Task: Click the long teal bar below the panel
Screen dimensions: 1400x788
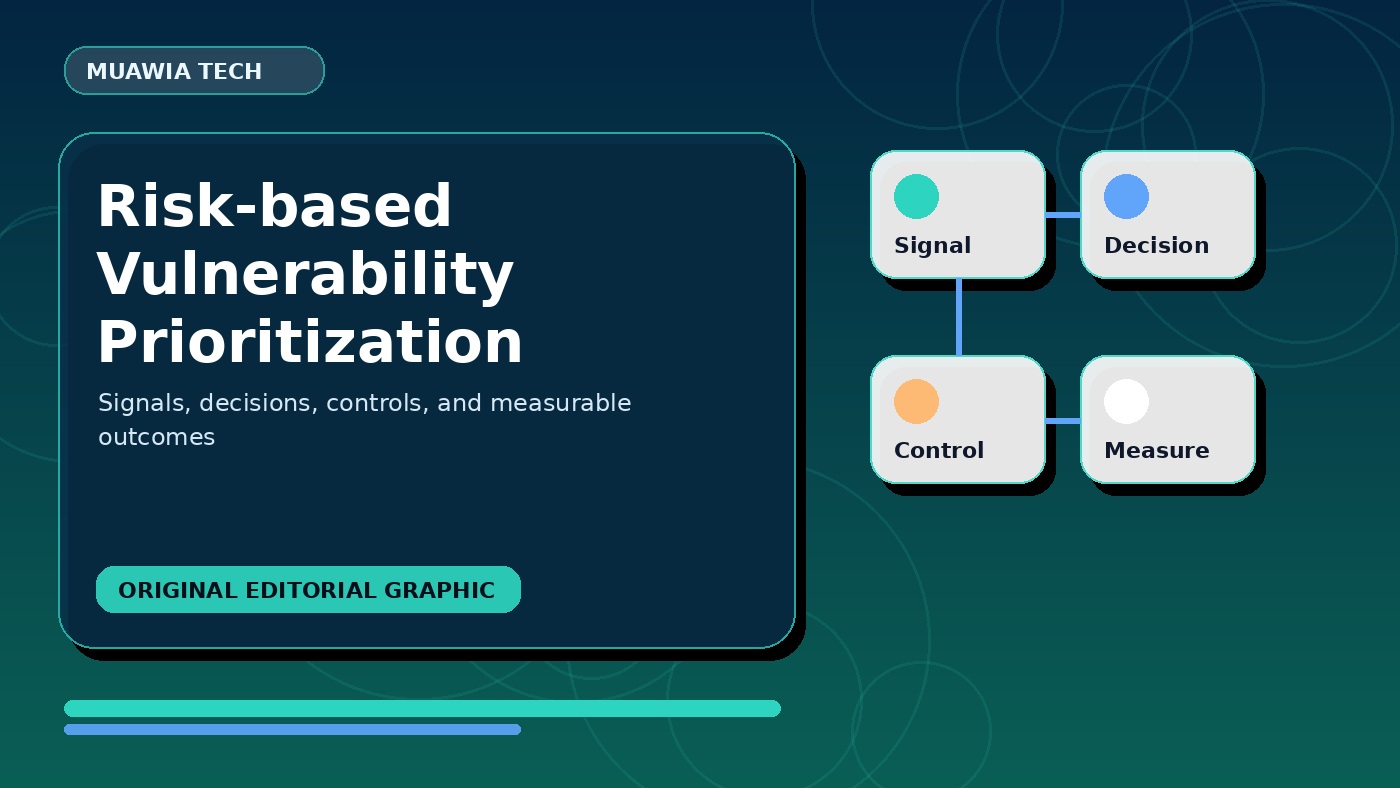Action: pos(422,708)
